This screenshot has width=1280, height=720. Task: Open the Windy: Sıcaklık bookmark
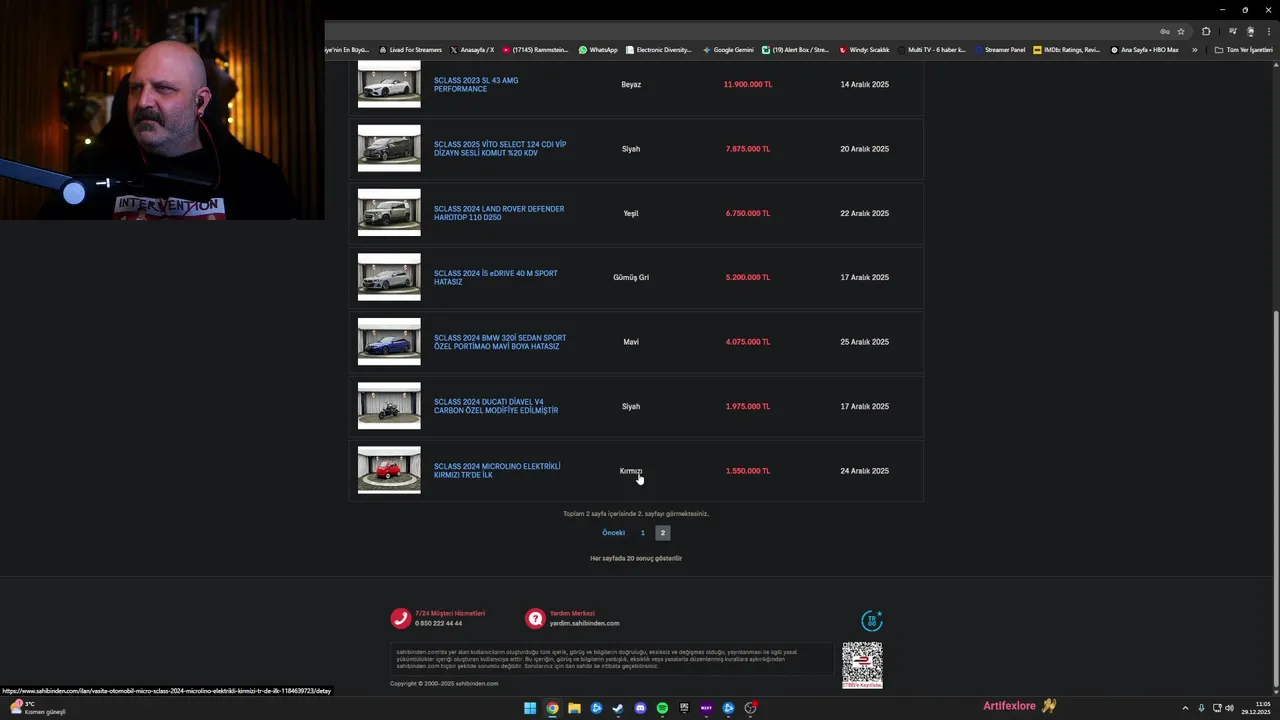pos(864,50)
